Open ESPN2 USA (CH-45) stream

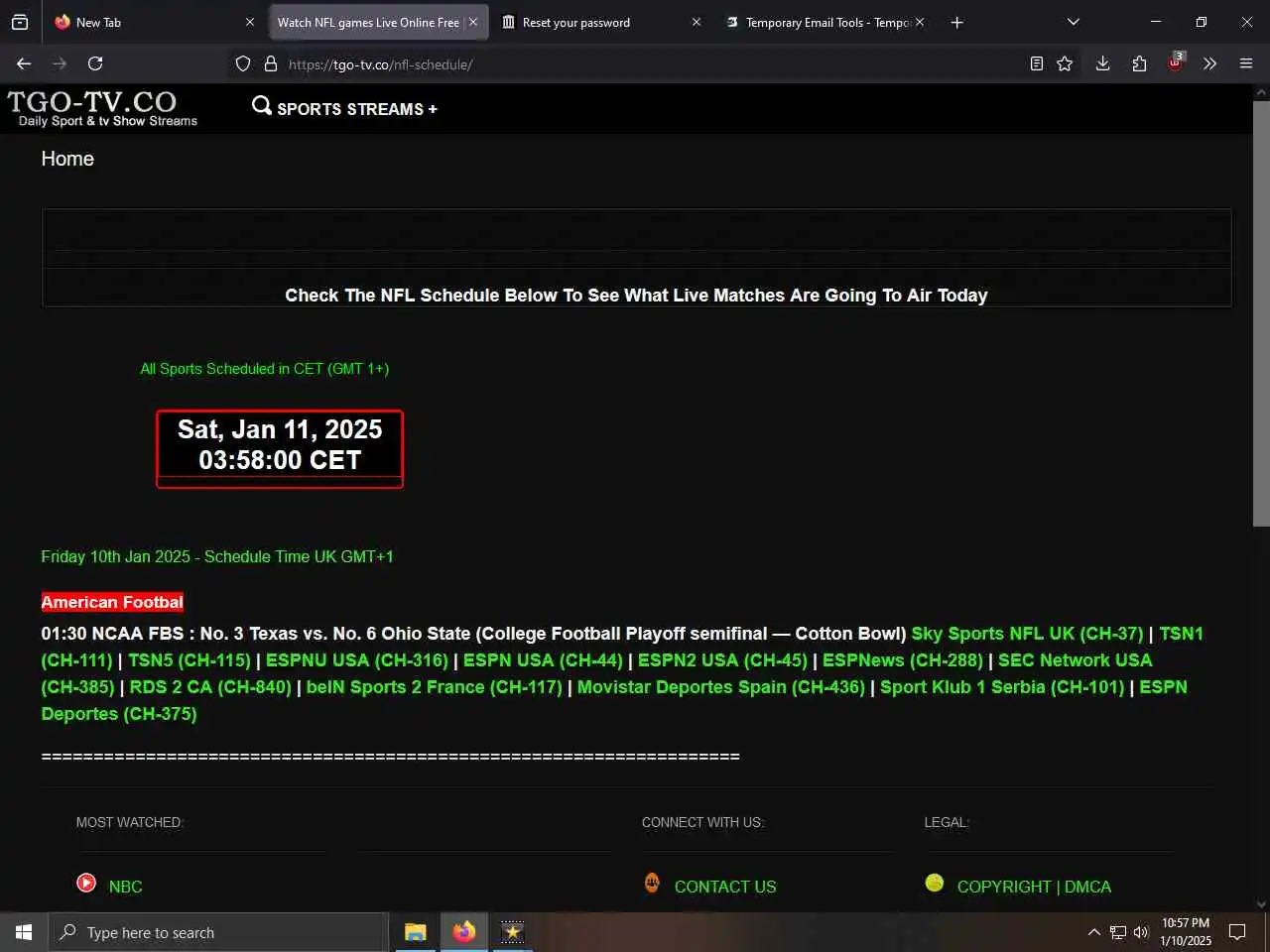pos(722,660)
